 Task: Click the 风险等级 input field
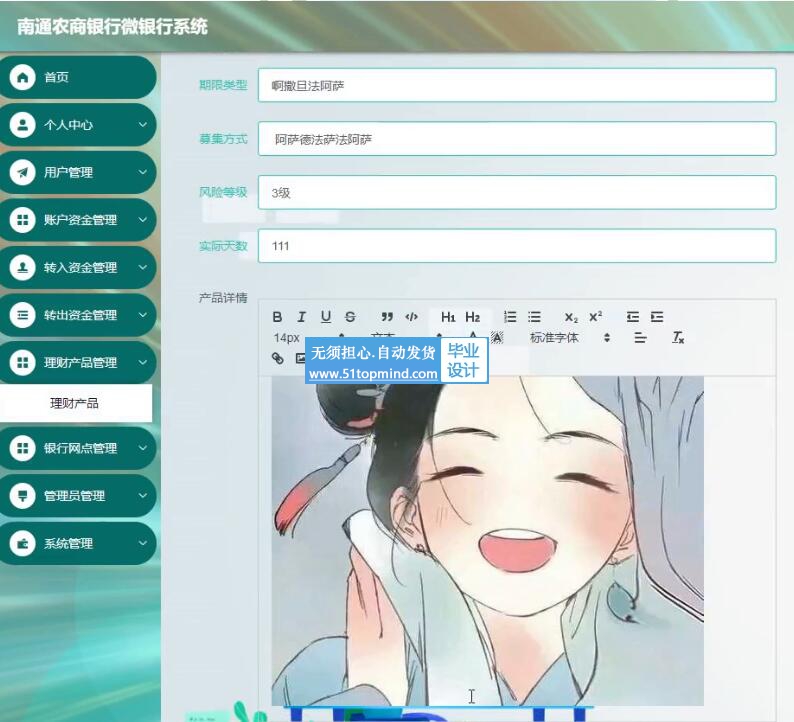coord(517,192)
